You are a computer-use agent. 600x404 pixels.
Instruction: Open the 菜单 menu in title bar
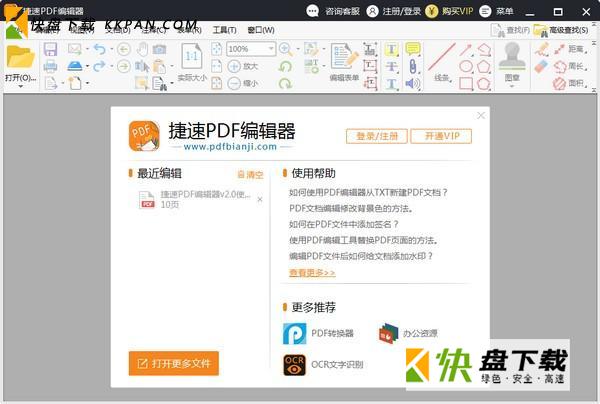(497, 11)
